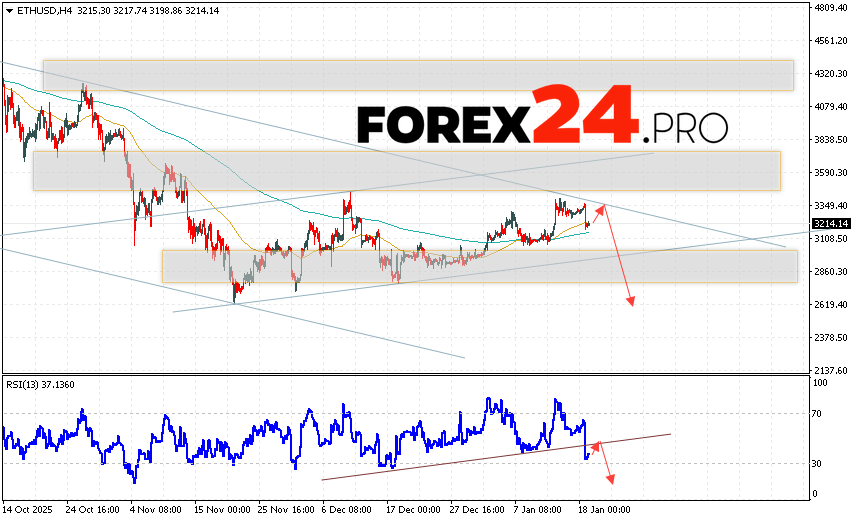
Task: Select the lower grey support zone near 2860
Action: point(479,266)
